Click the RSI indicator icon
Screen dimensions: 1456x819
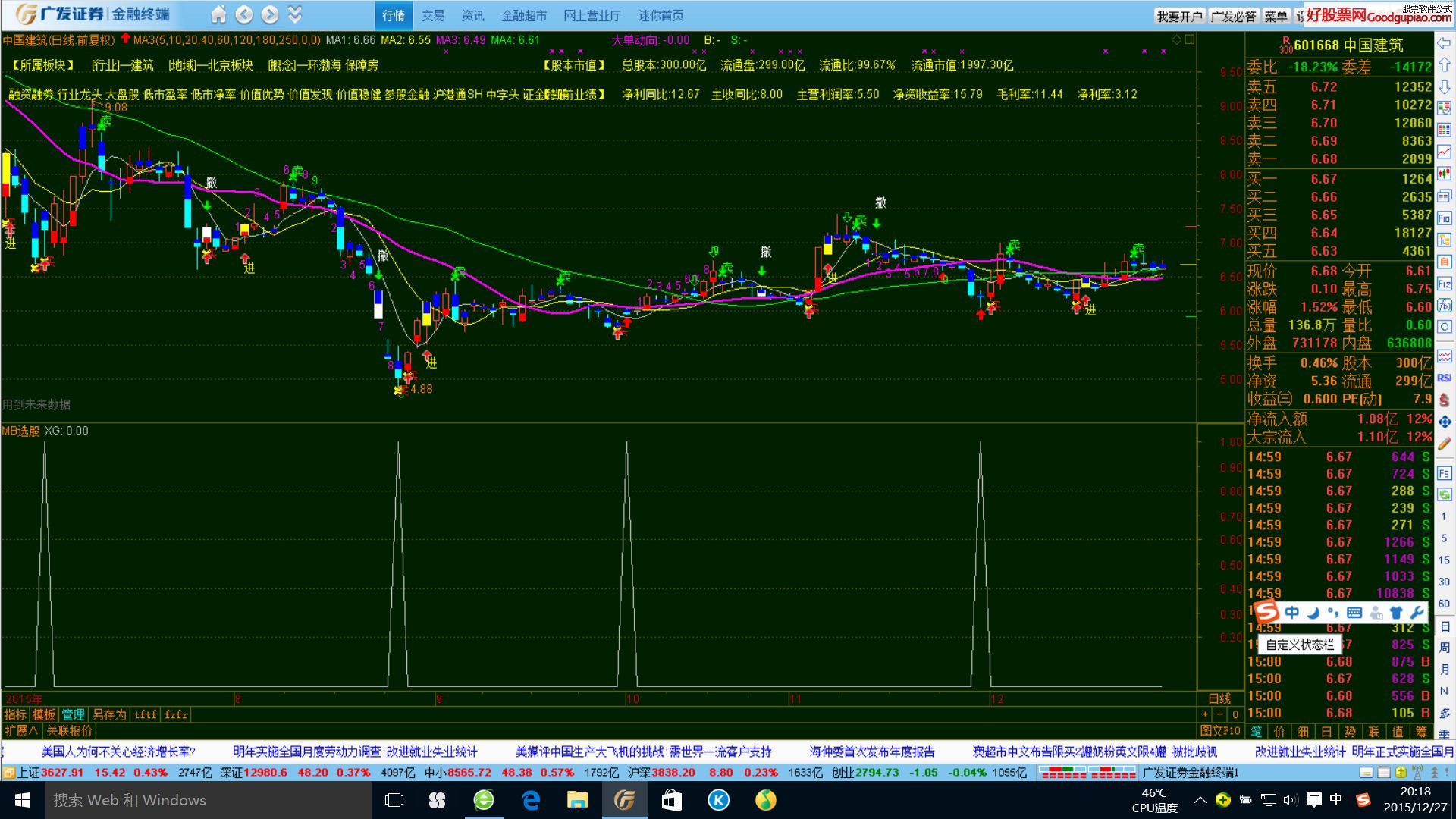(1444, 378)
